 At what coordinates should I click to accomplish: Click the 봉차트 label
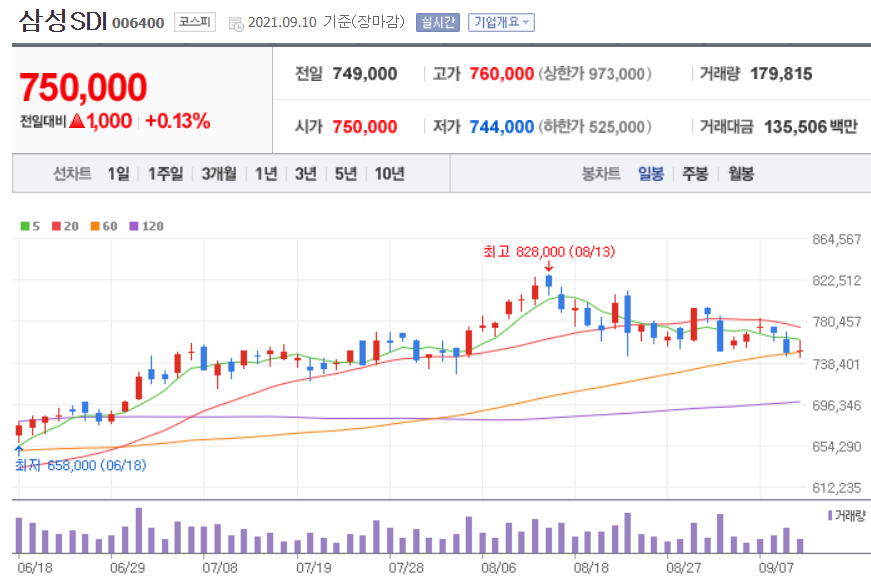(600, 174)
